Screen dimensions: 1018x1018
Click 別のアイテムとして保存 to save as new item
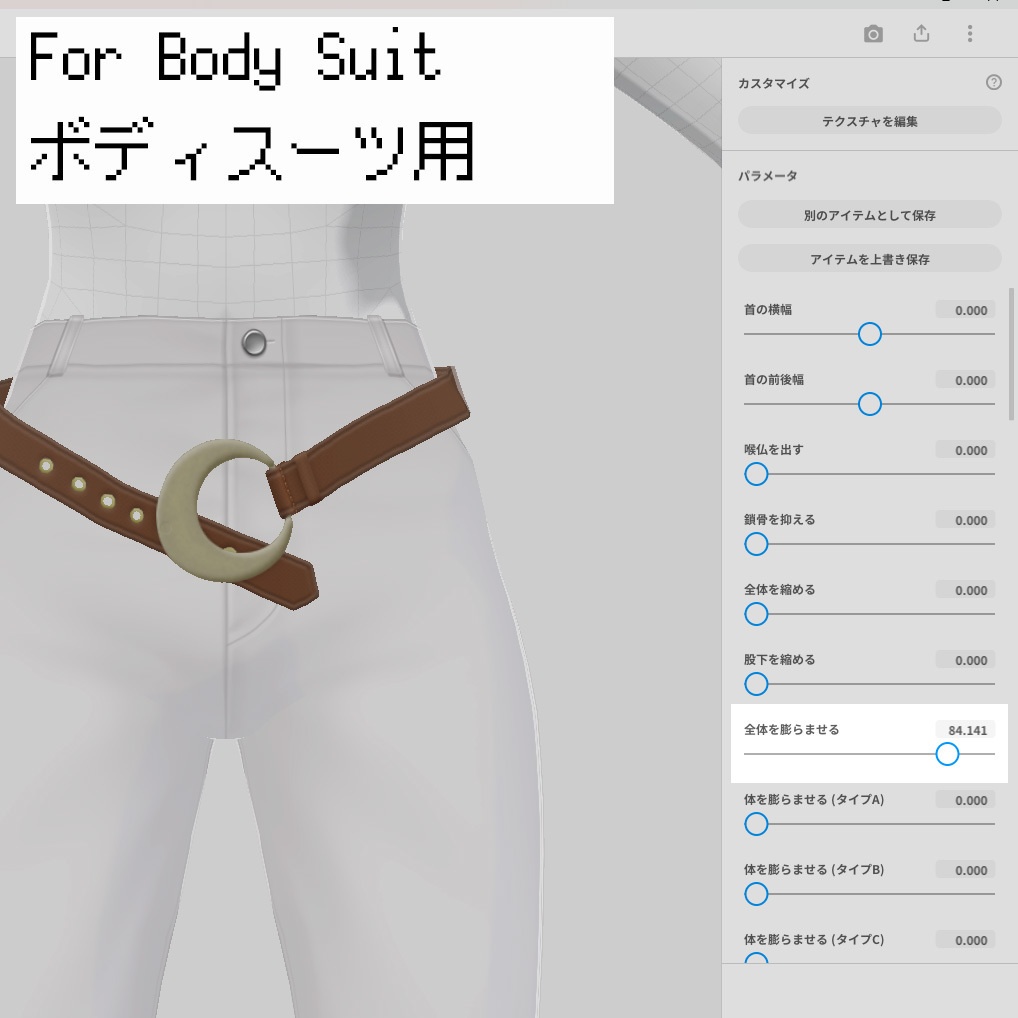pyautogui.click(x=869, y=214)
